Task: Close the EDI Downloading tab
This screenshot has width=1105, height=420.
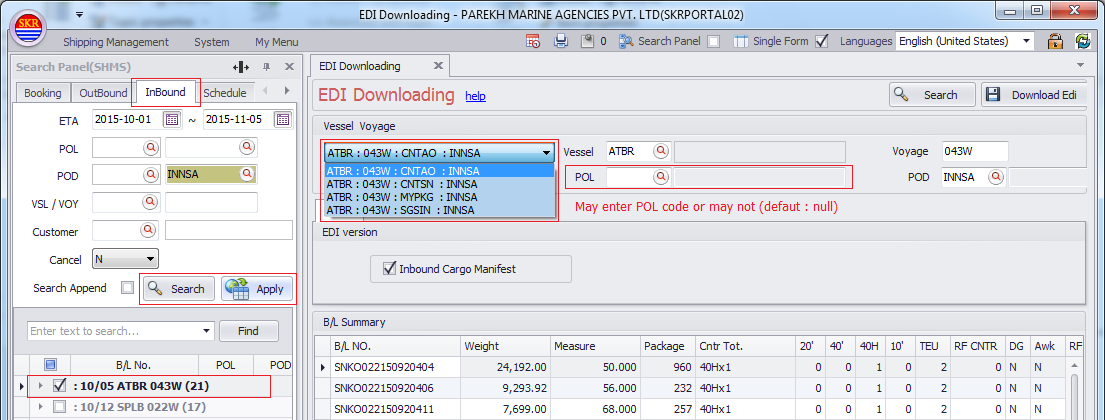Action: pyautogui.click(x=438, y=66)
